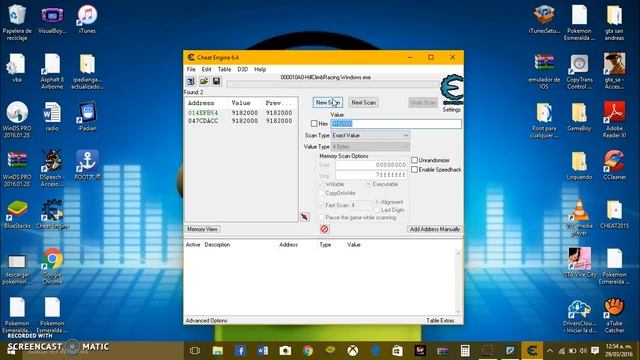640x360 pixels.
Task: Select the Alignment radio button
Action: coord(377,202)
